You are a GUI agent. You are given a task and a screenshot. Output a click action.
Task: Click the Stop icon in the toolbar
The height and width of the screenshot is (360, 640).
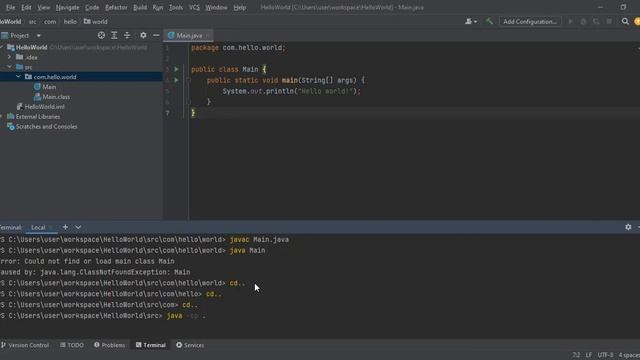pos(609,22)
